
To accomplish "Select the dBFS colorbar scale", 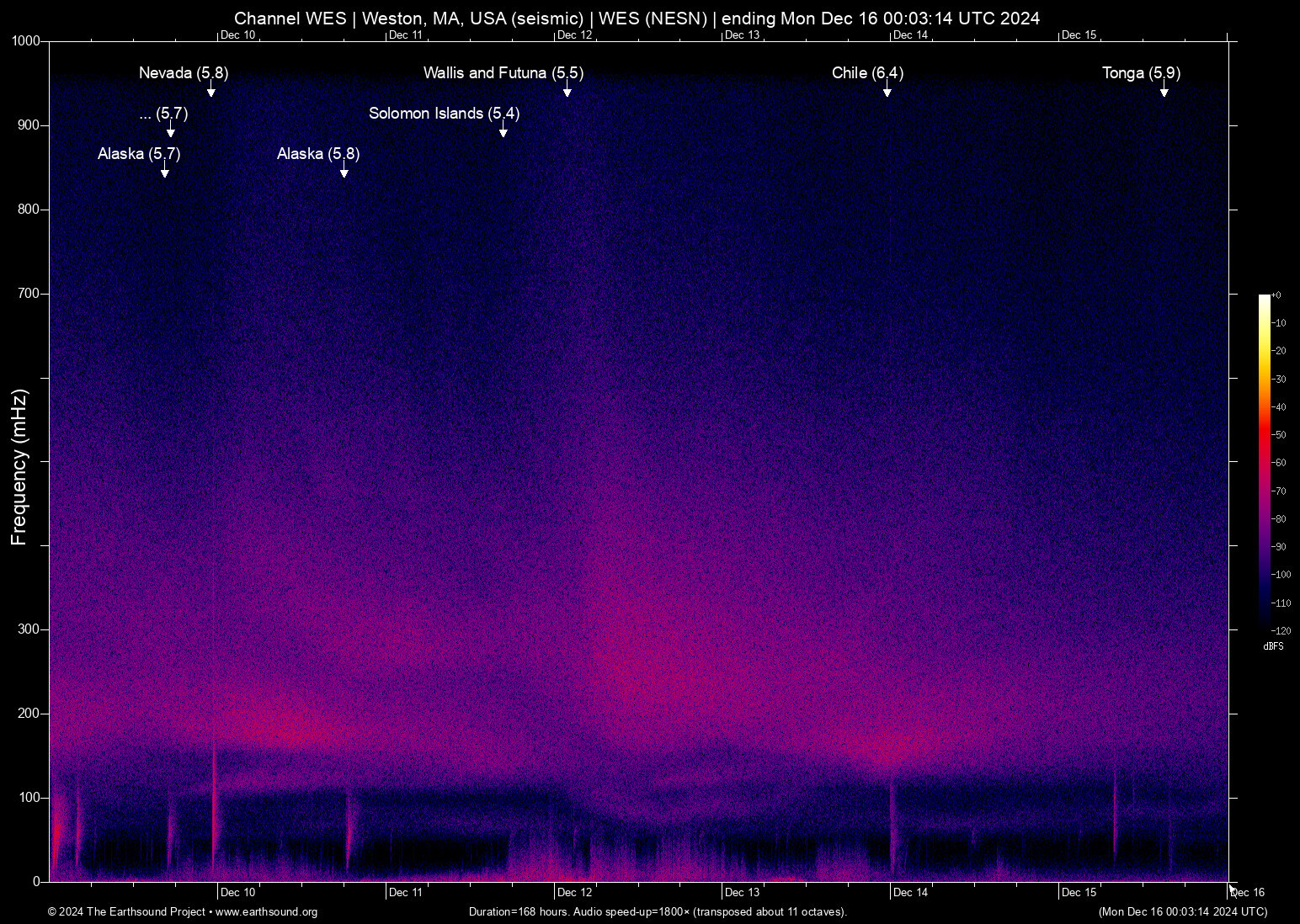I will click(x=1264, y=463).
